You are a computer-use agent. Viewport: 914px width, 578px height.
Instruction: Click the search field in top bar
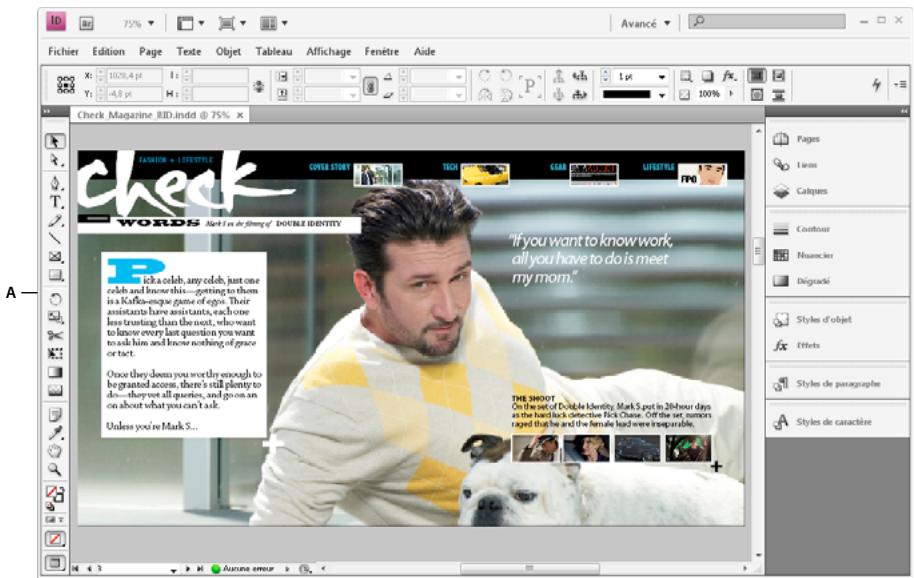click(767, 22)
